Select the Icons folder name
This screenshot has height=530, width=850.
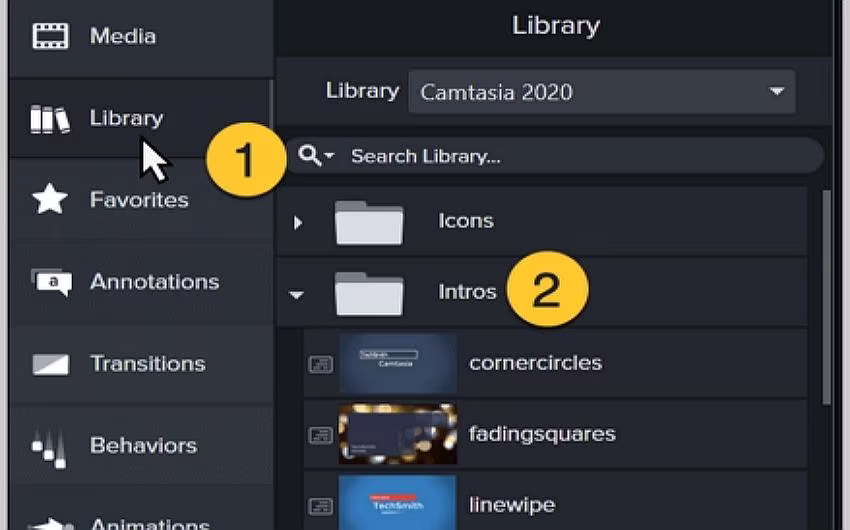pos(466,221)
